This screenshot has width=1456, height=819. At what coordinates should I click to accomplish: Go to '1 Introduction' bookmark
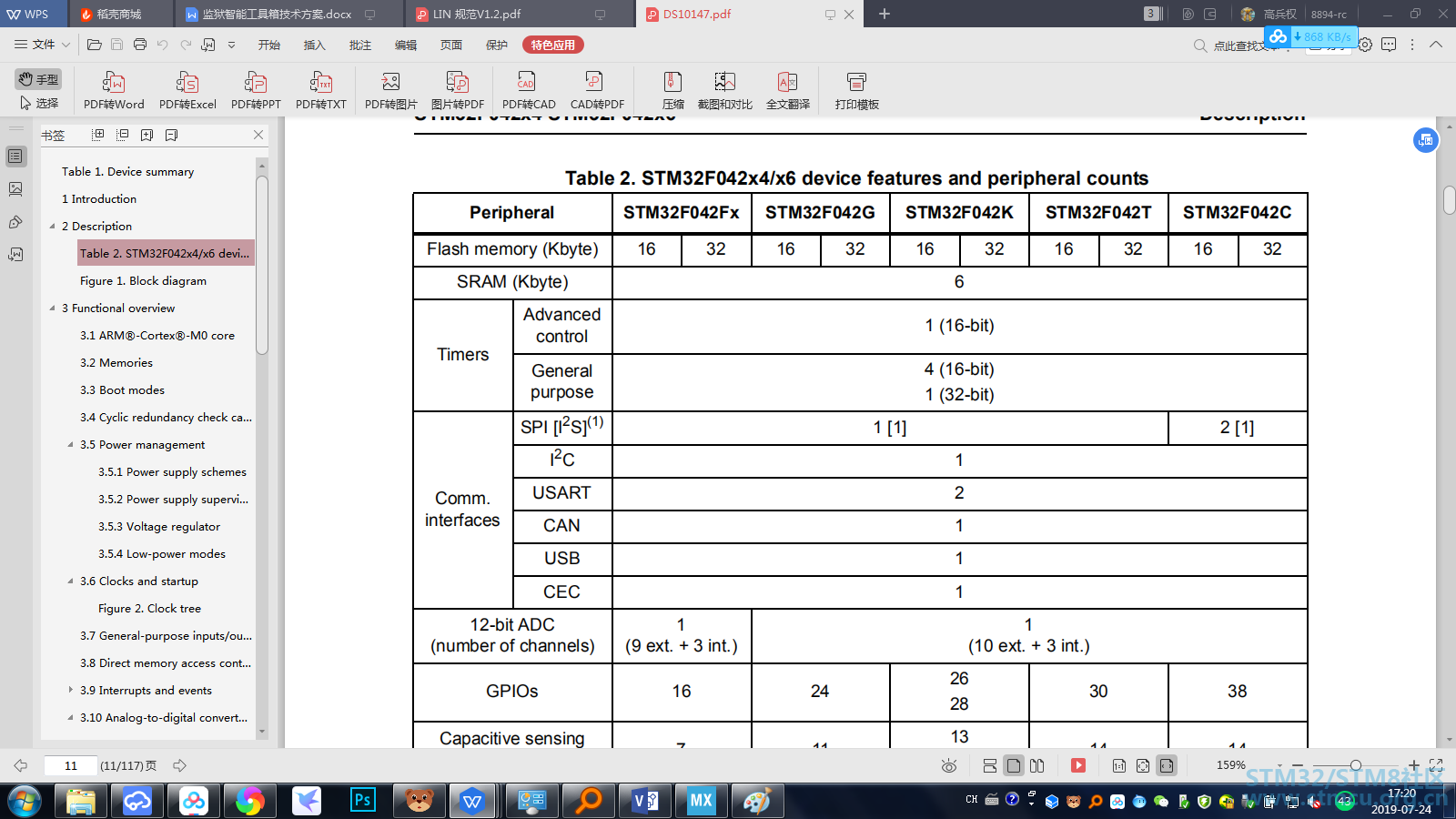pyautogui.click(x=99, y=199)
